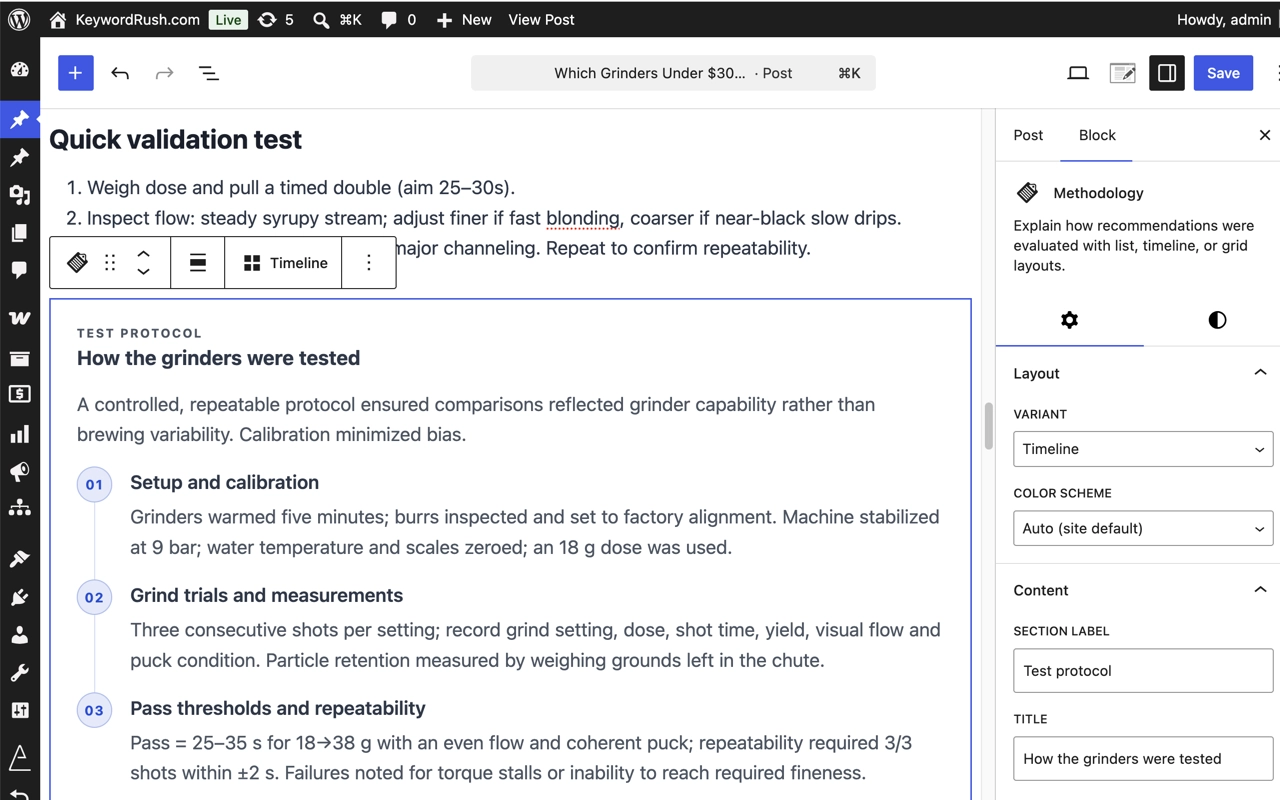This screenshot has height=800, width=1280.
Task: Open Media library sidebar icon
Action: (19, 195)
